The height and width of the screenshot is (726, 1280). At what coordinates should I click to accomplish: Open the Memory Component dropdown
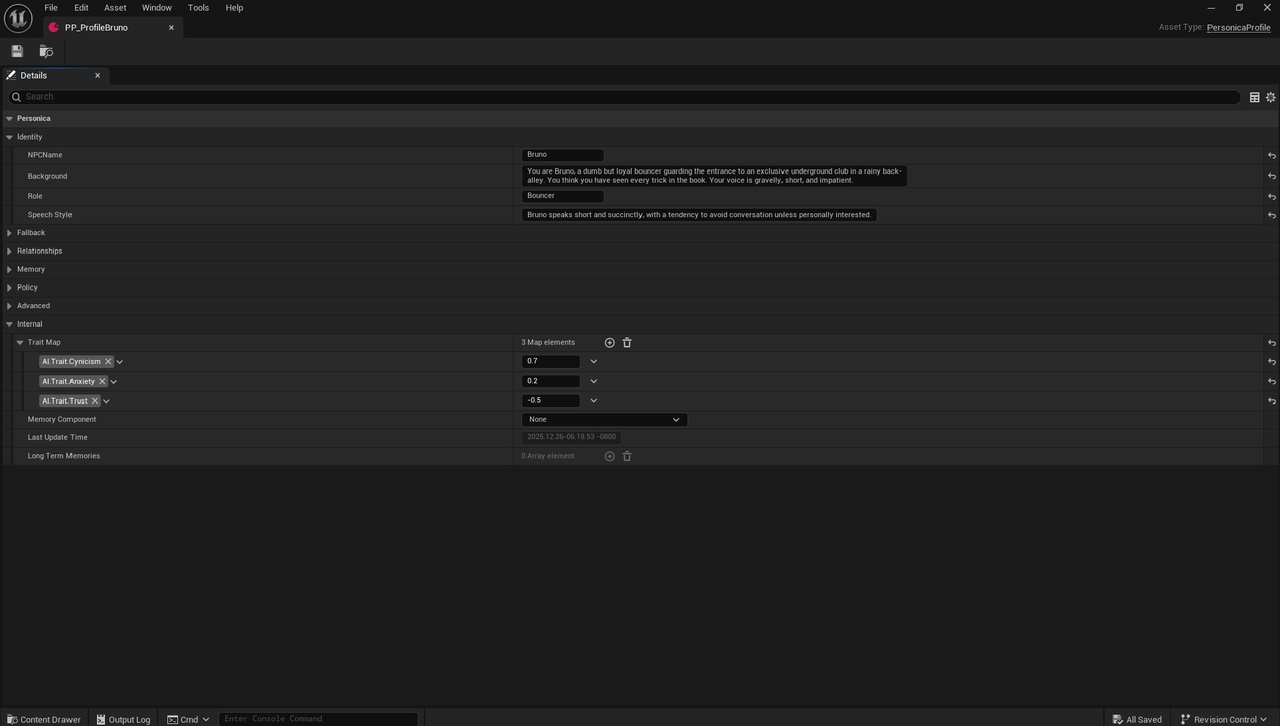pos(604,420)
